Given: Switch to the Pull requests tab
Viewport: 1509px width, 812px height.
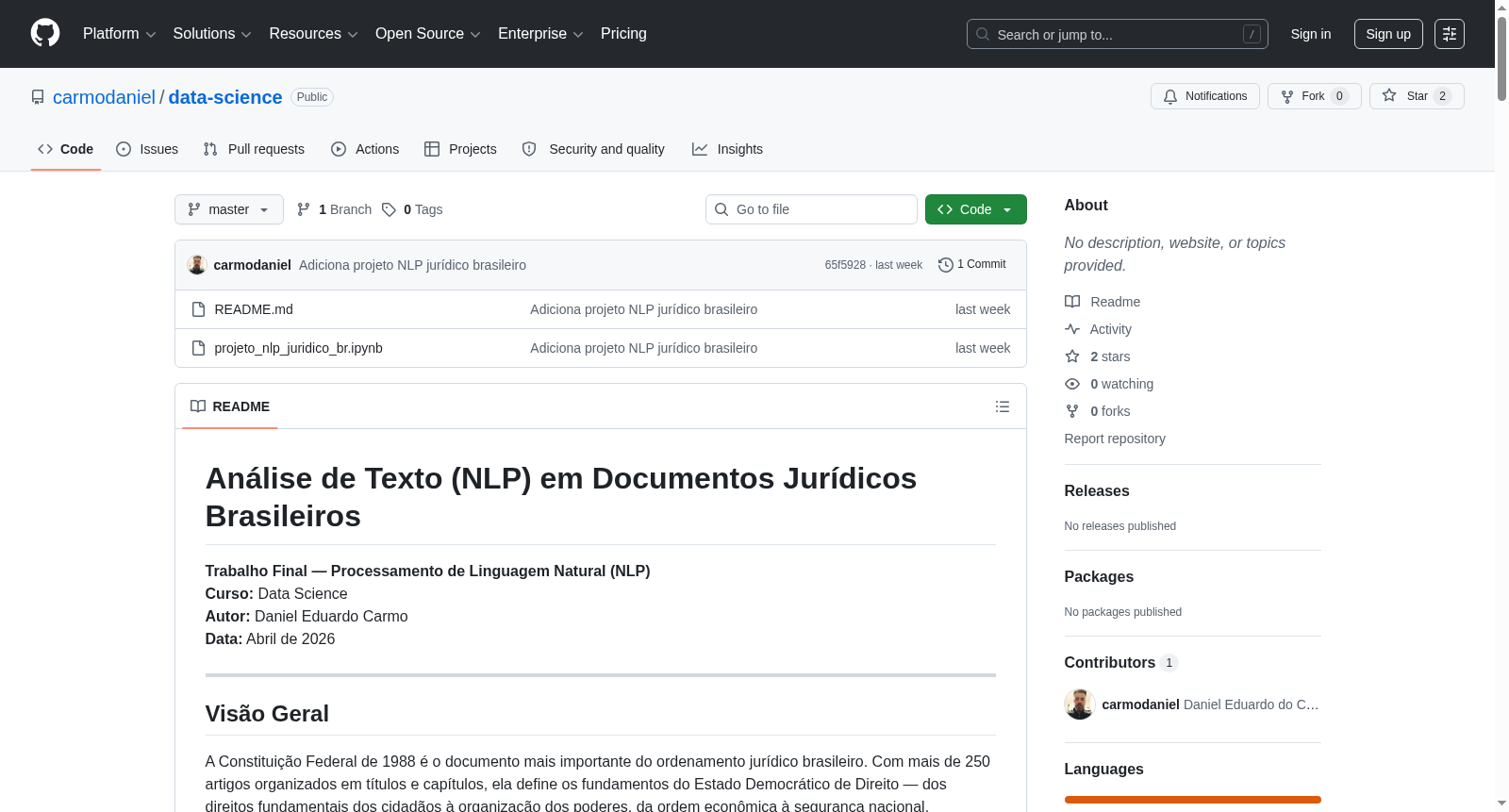Looking at the screenshot, I should point(254,149).
